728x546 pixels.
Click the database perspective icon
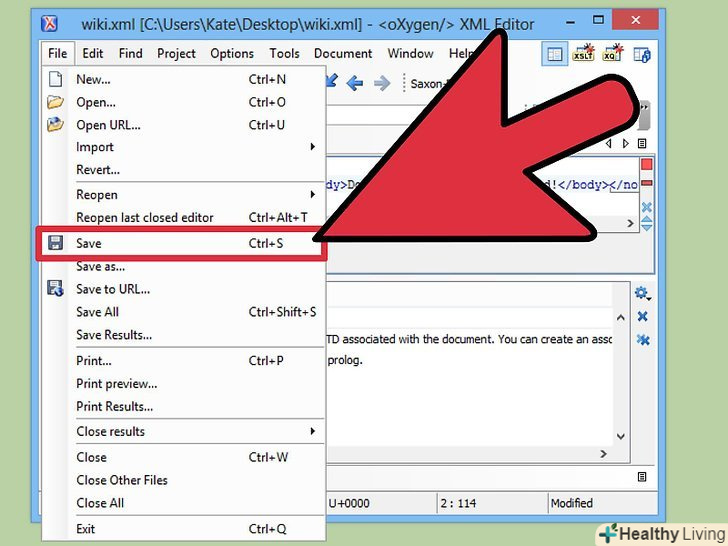pyautogui.click(x=642, y=54)
